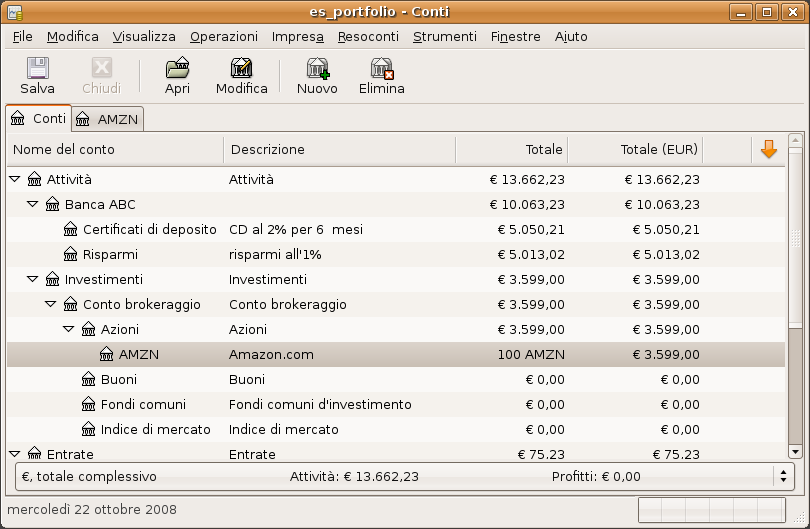The width and height of the screenshot is (810, 529).
Task: Click the bank icon beside Azioni account
Action: (x=89, y=329)
